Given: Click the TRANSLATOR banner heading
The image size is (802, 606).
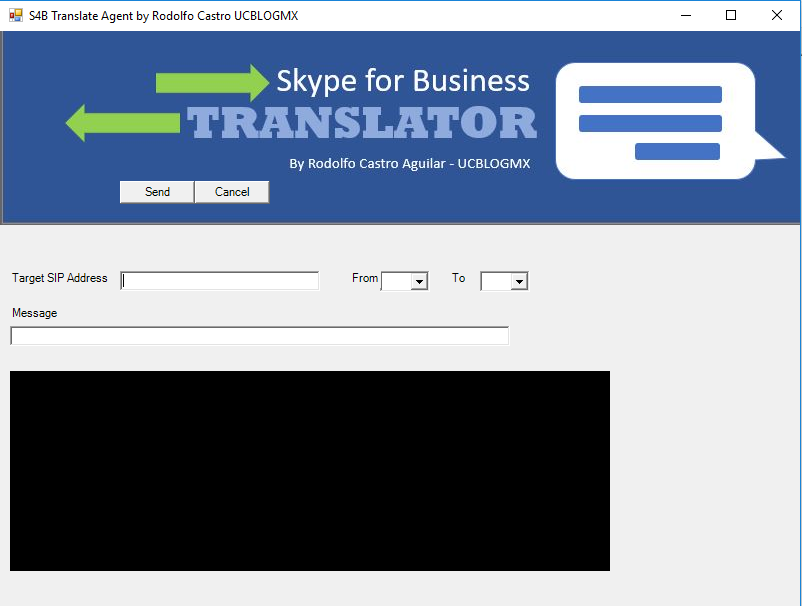Looking at the screenshot, I should pyautogui.click(x=362, y=123).
